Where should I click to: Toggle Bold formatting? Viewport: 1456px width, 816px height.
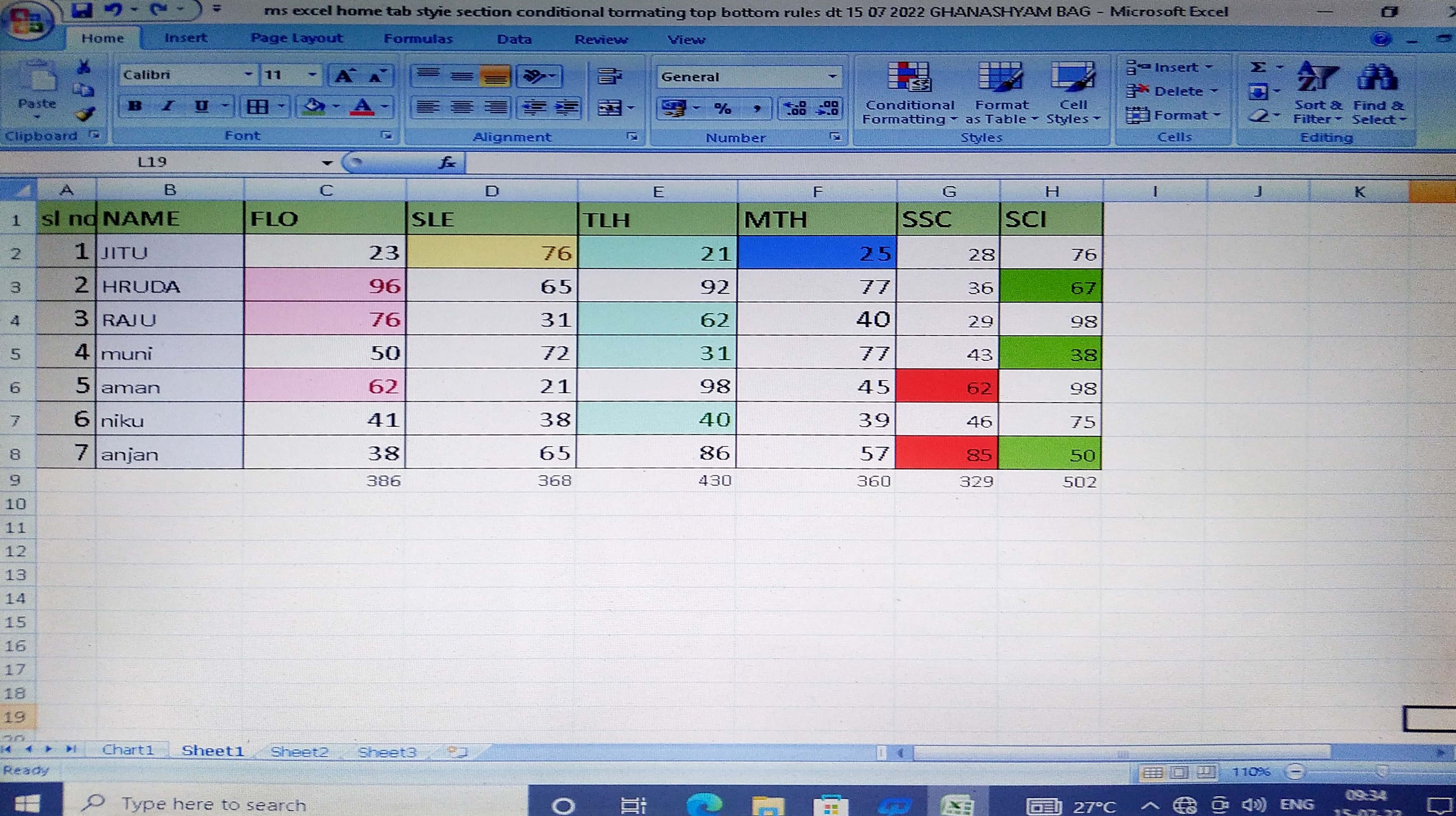point(134,106)
